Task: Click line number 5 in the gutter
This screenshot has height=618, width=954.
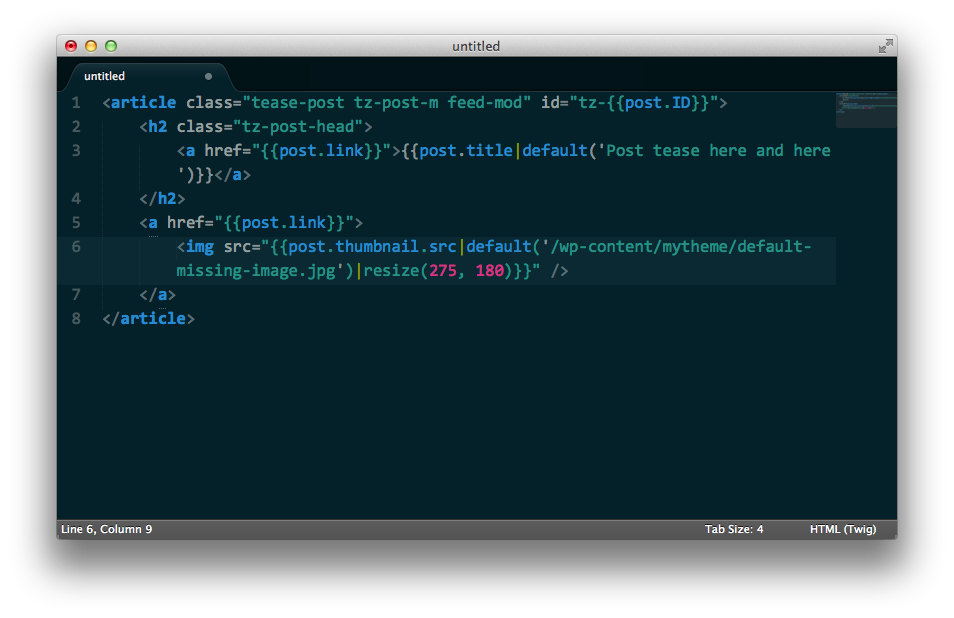Action: (x=76, y=223)
